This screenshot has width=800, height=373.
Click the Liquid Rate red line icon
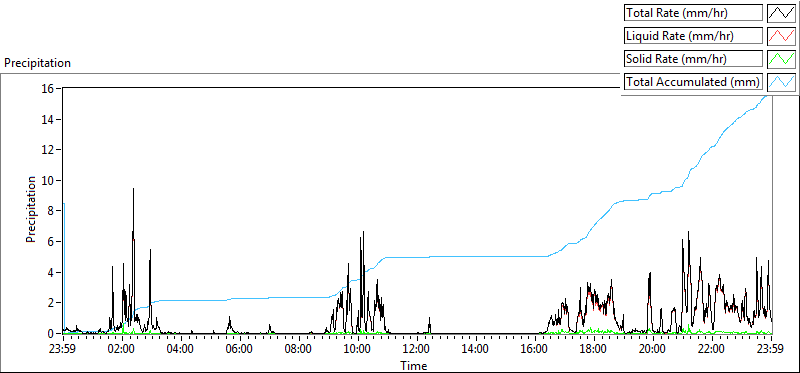pyautogui.click(x=781, y=36)
